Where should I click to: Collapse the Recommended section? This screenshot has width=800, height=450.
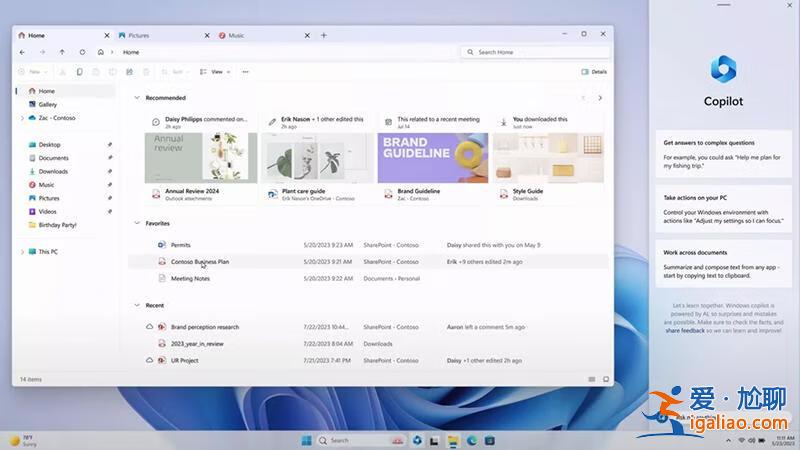tap(137, 98)
